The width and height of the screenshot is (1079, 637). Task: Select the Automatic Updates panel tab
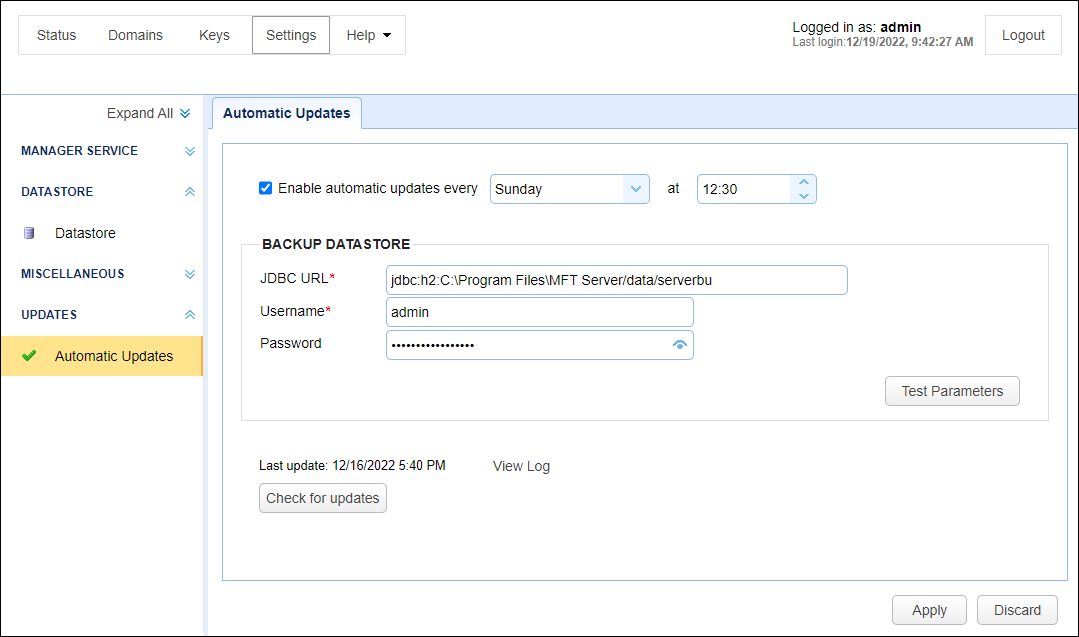tap(287, 114)
